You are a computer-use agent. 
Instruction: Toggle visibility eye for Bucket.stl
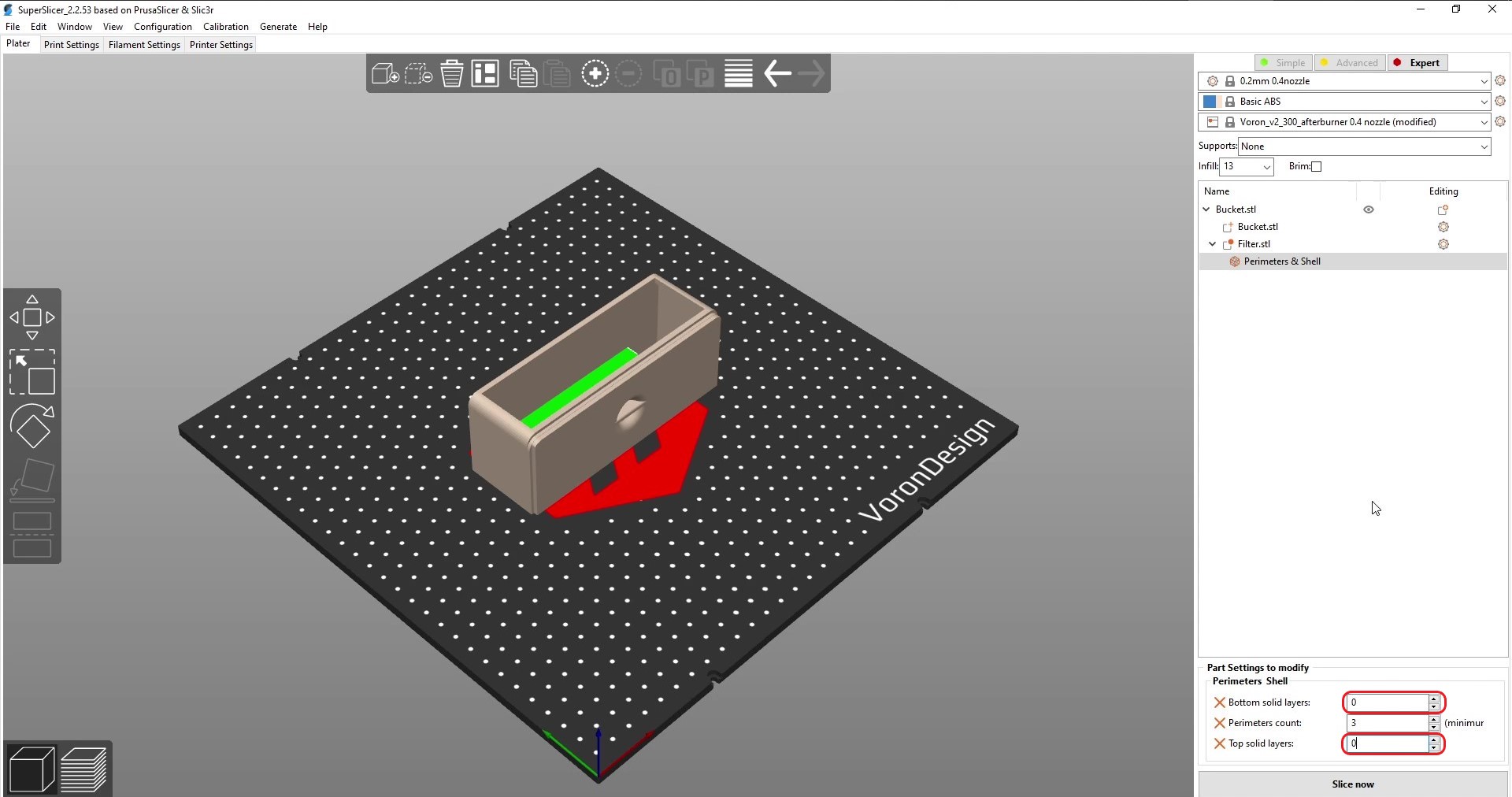[x=1369, y=209]
